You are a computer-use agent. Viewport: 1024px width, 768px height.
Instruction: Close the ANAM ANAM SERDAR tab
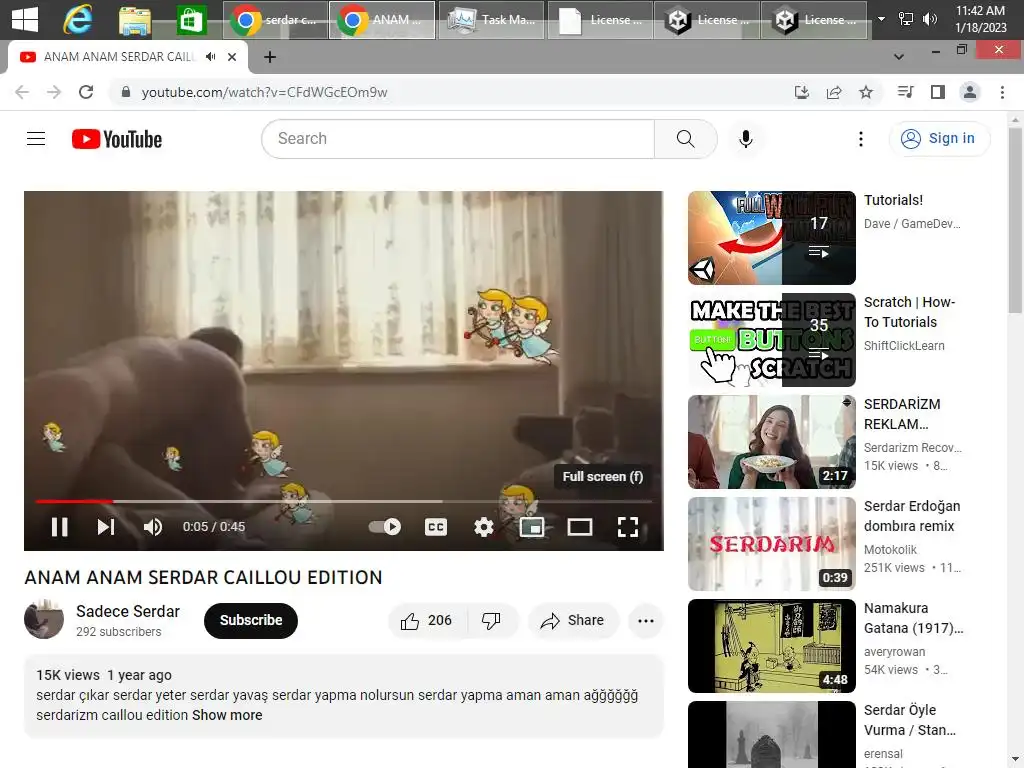(x=232, y=57)
